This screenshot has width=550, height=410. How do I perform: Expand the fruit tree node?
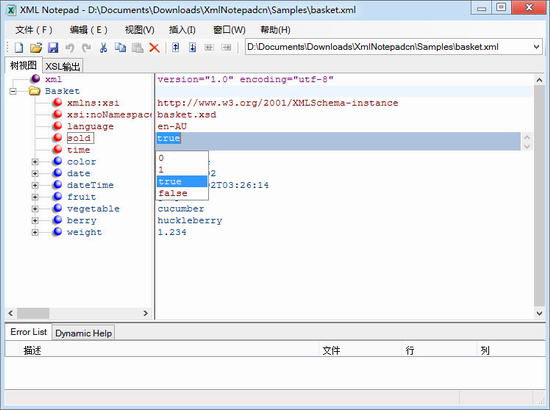tap(35, 197)
